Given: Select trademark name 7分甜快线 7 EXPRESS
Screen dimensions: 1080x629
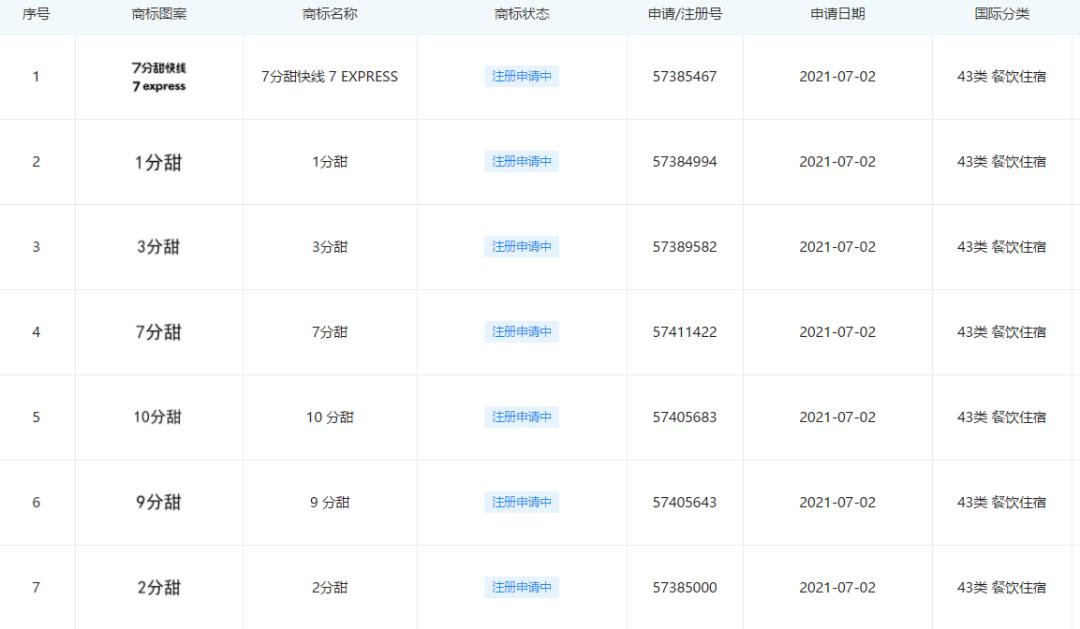Looking at the screenshot, I should (329, 76).
